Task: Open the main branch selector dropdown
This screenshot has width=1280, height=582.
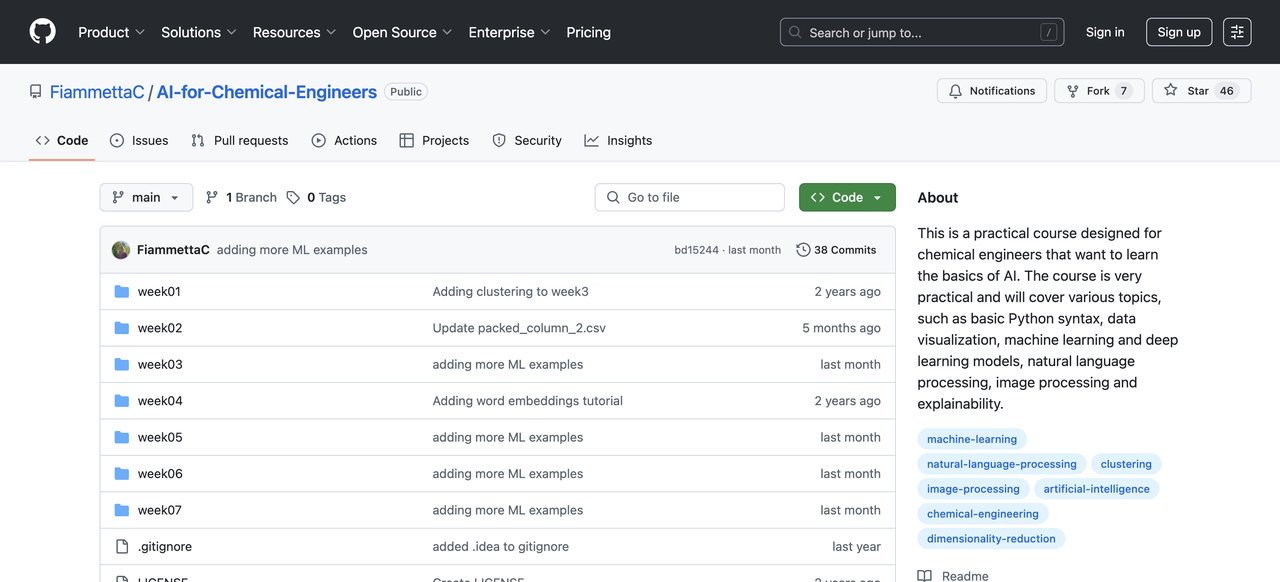Action: (146, 197)
